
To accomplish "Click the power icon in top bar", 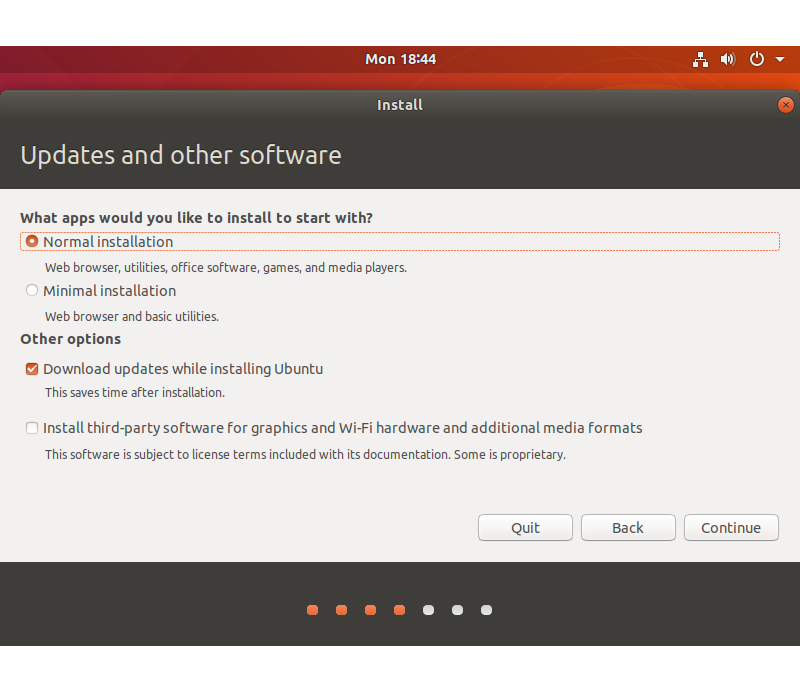I will [x=757, y=59].
